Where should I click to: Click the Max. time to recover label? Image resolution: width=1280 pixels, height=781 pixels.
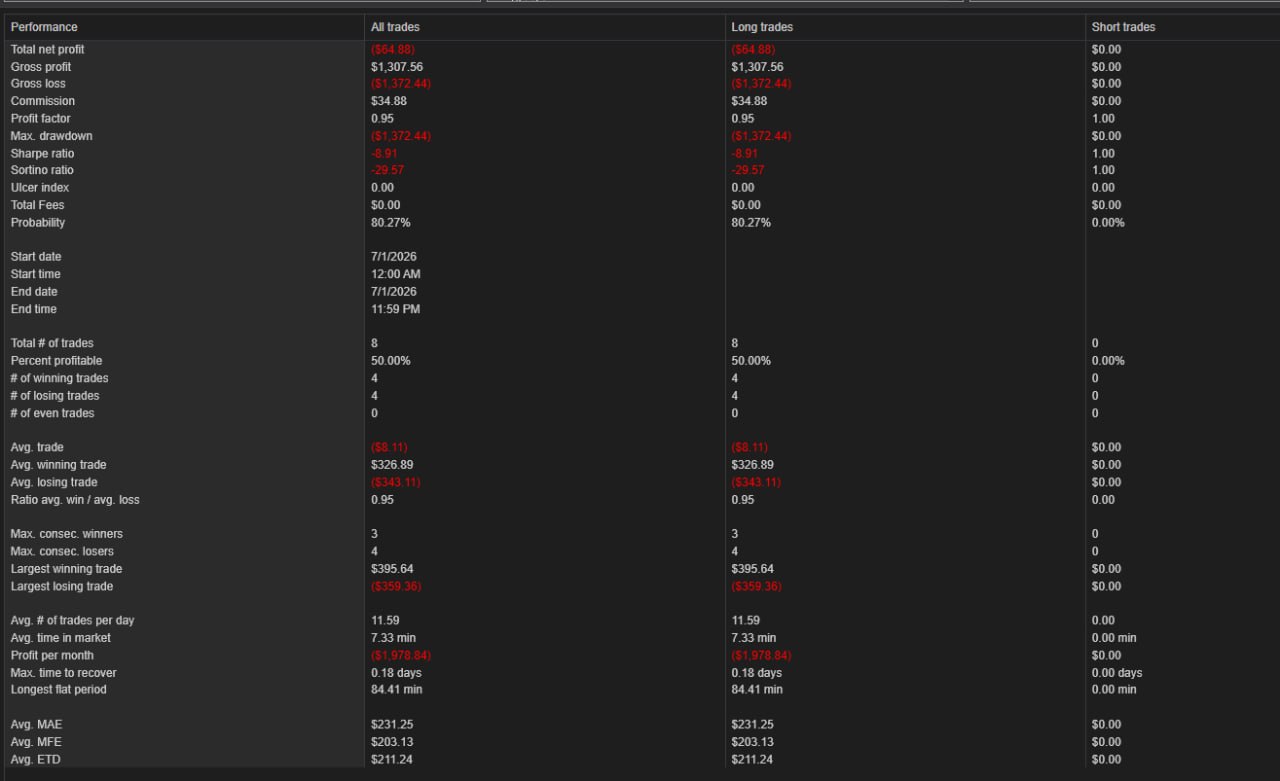tap(63, 673)
